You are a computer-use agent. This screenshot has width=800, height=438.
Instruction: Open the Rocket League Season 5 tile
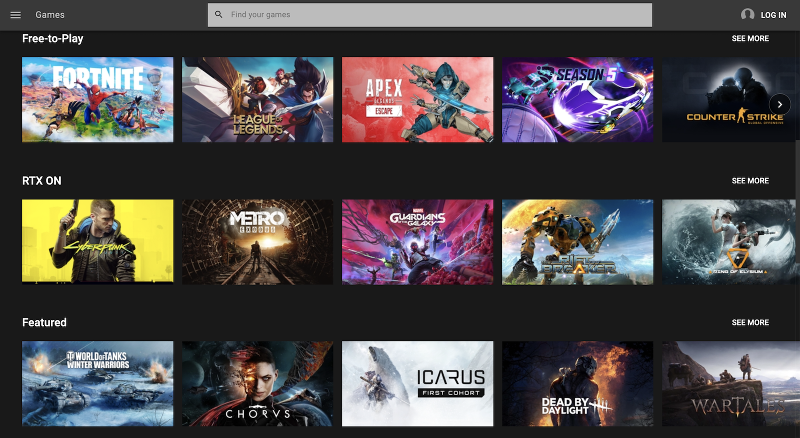coord(578,100)
